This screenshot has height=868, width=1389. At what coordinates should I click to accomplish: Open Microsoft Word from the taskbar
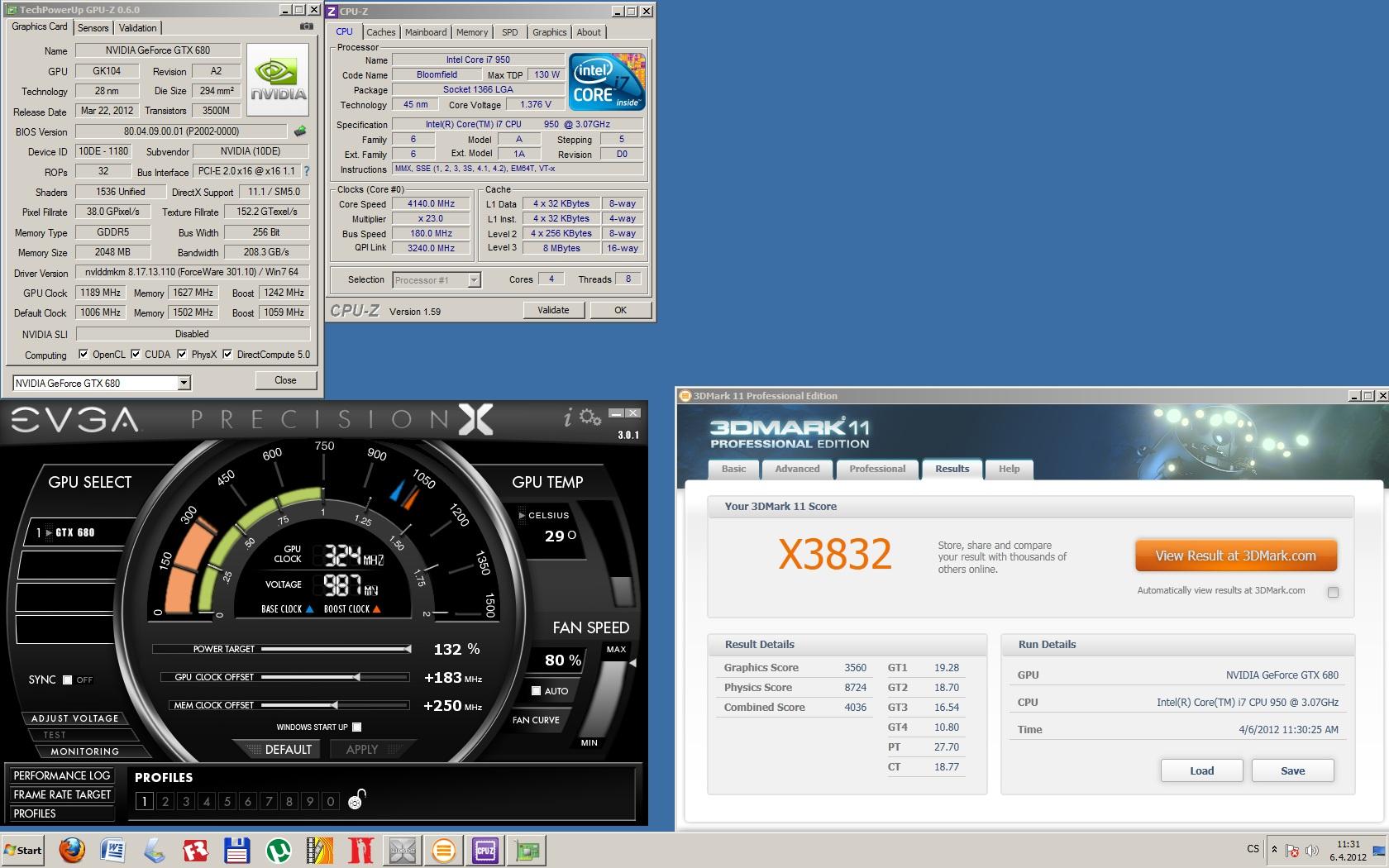(x=112, y=850)
